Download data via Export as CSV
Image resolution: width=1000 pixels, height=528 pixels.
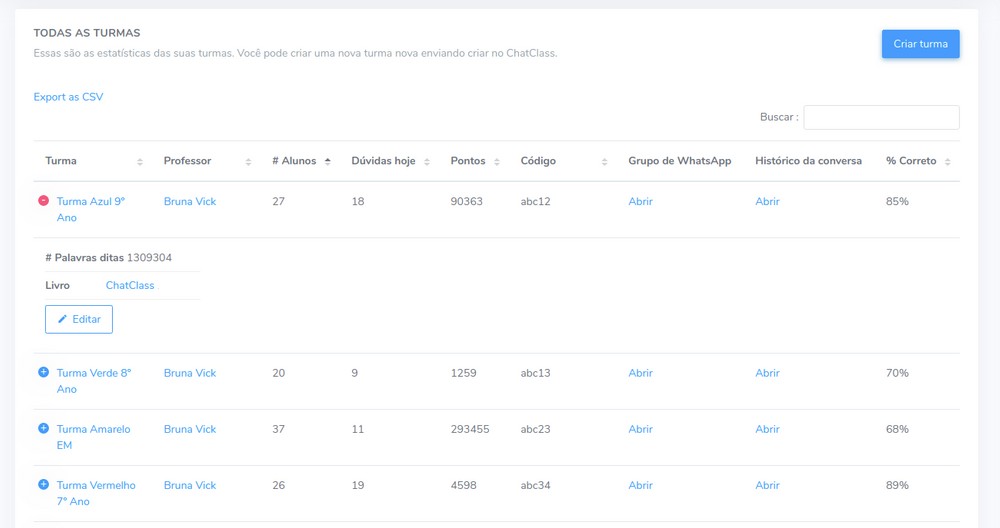[x=68, y=97]
